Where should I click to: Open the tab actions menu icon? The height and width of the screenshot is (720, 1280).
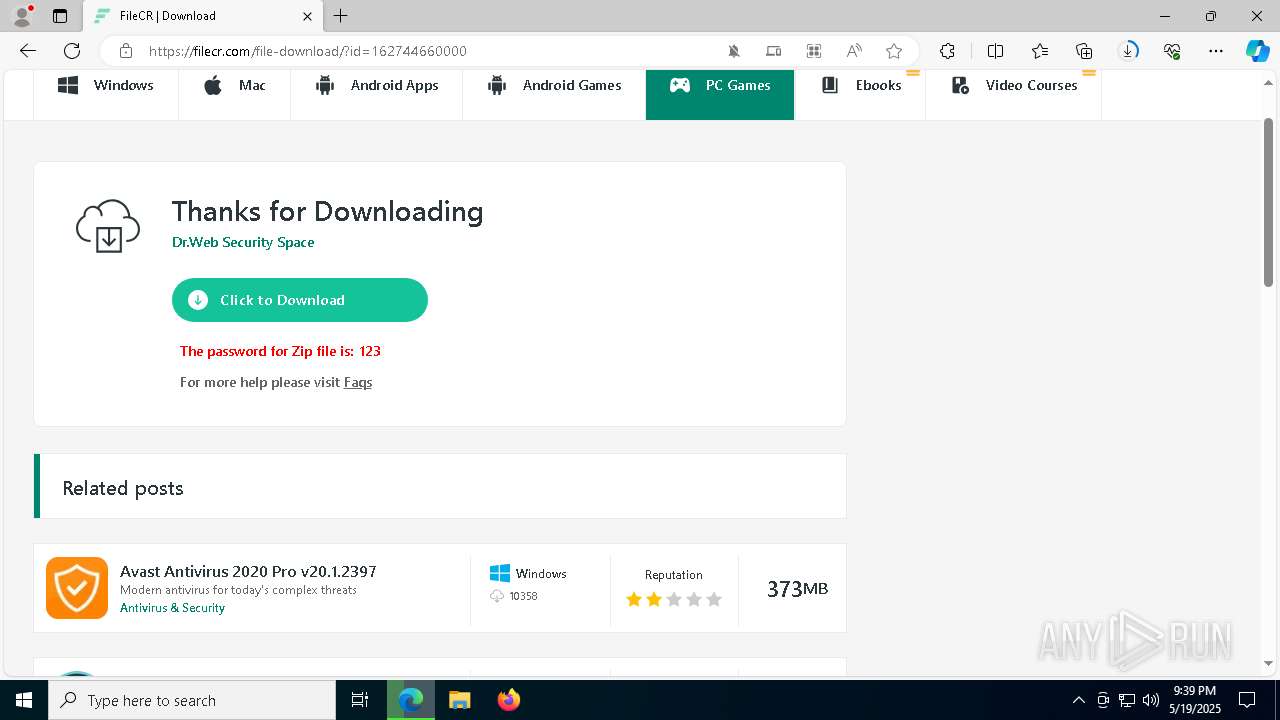60,16
